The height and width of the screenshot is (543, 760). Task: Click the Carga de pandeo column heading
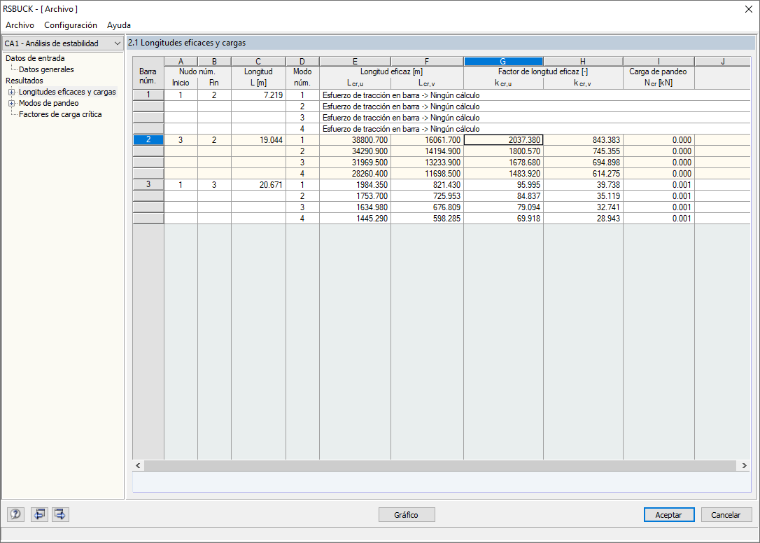coord(658,72)
